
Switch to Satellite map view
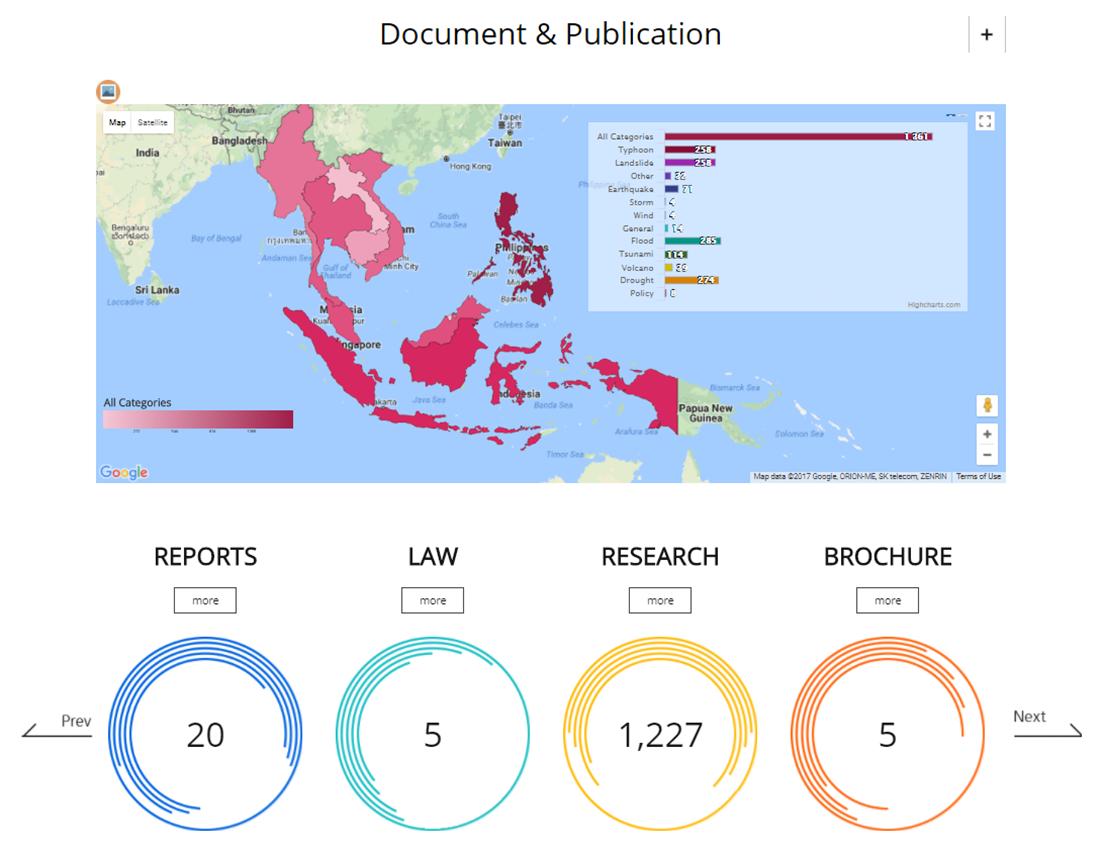click(x=153, y=122)
